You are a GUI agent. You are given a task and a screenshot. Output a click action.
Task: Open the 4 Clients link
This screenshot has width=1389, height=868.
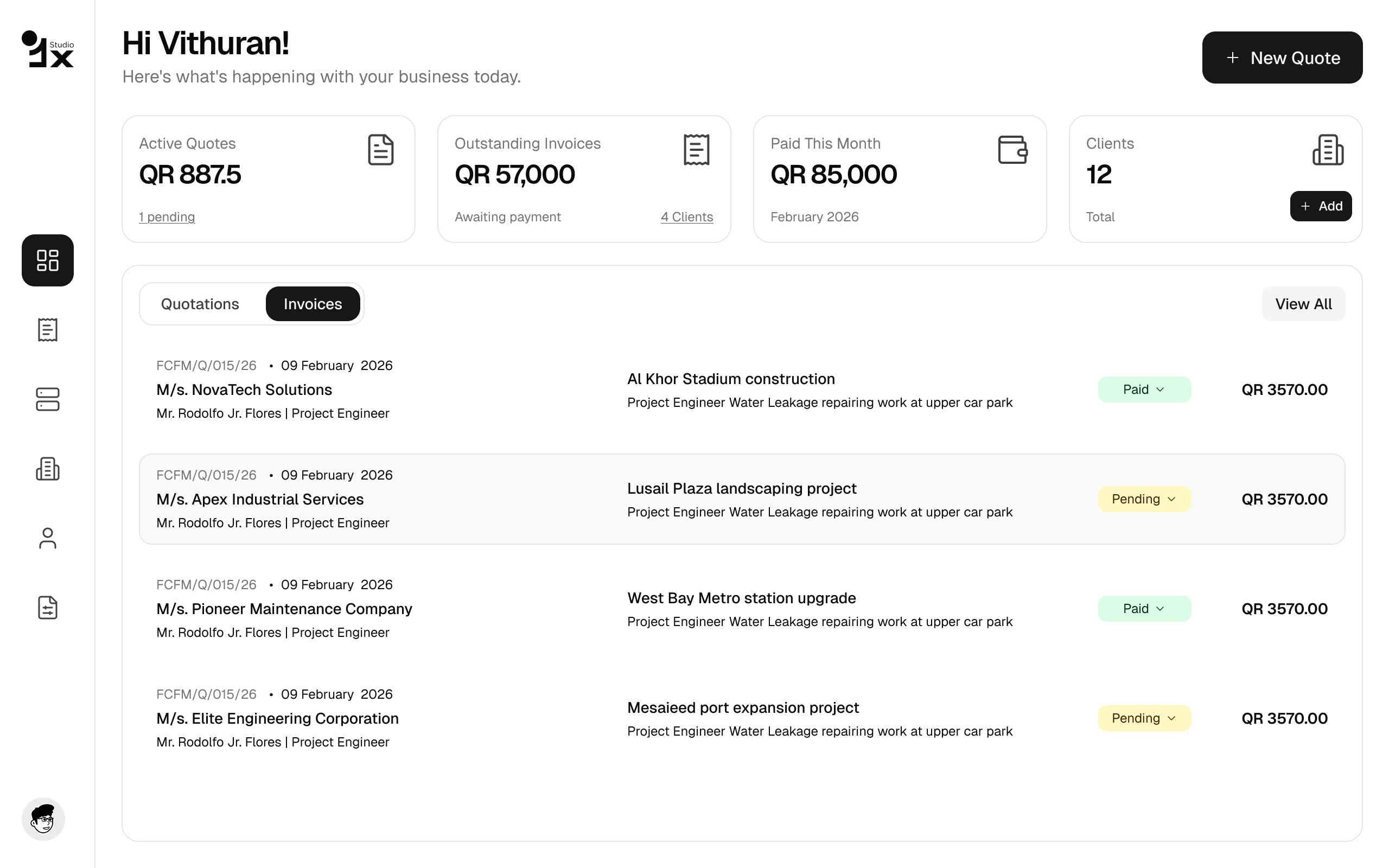[686, 217]
